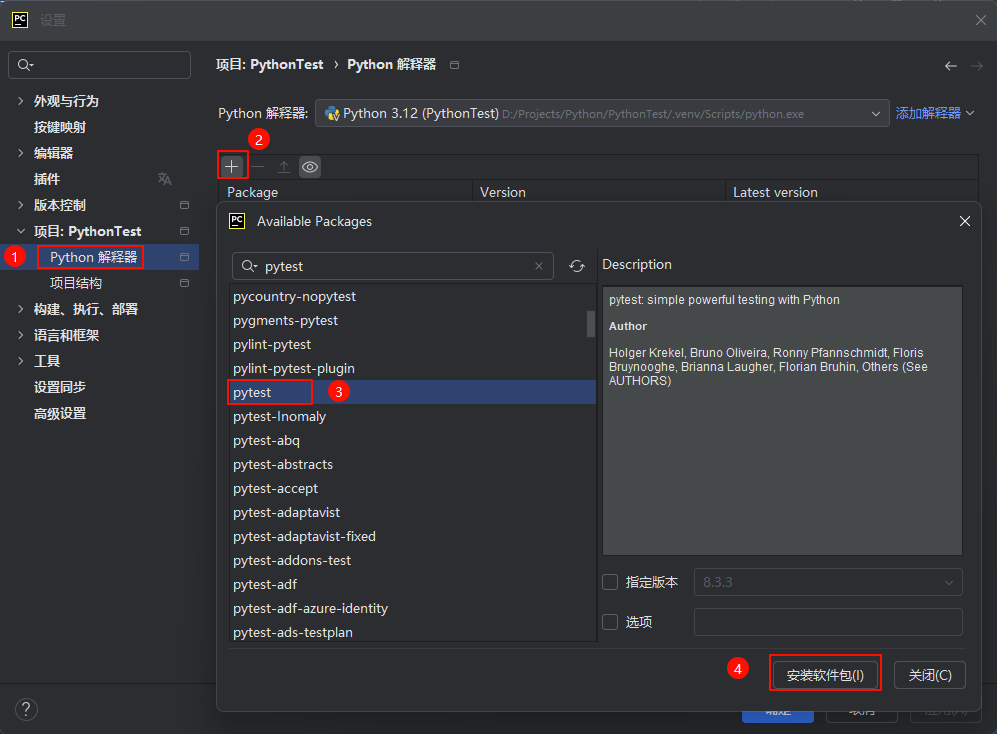The width and height of the screenshot is (997, 734).
Task: Select 项目结构 in settings tree
Action: [76, 283]
